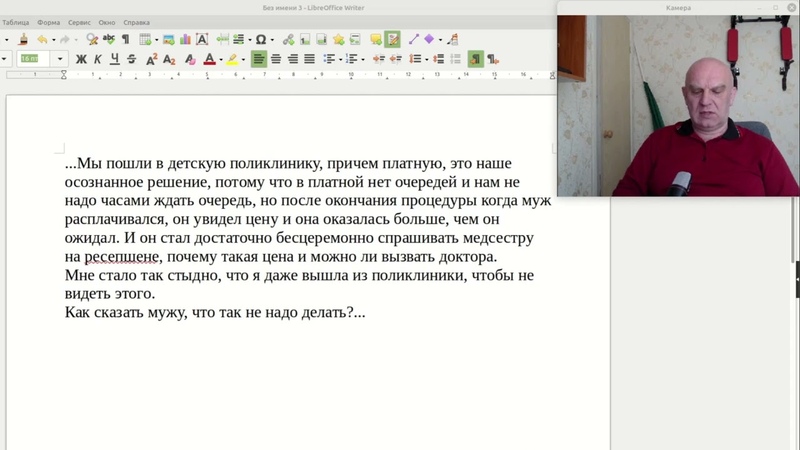Set left-to-right text direction
Screen dimensions: 800x450
point(476,59)
